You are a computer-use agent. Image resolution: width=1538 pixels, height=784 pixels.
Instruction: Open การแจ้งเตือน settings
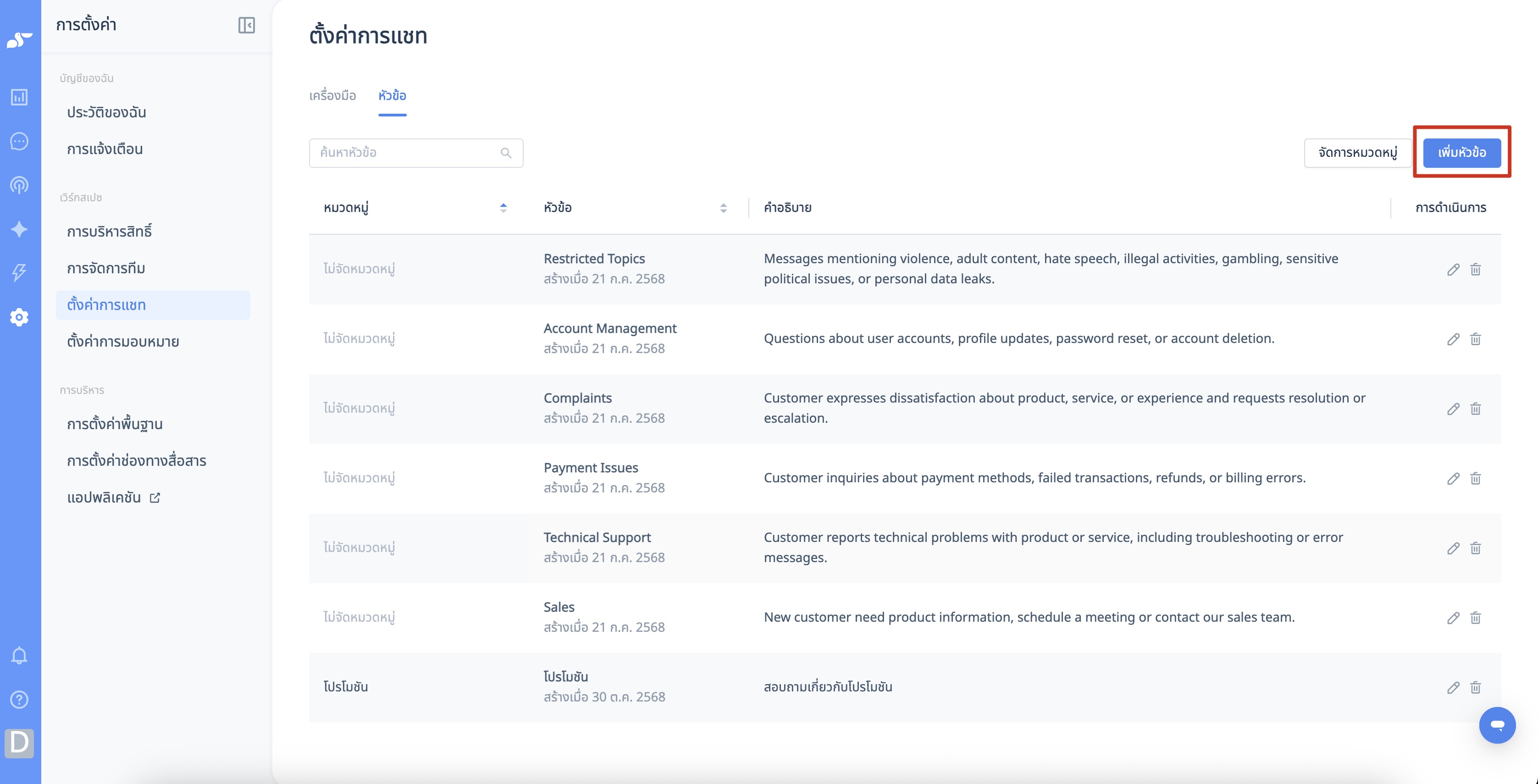click(105, 149)
